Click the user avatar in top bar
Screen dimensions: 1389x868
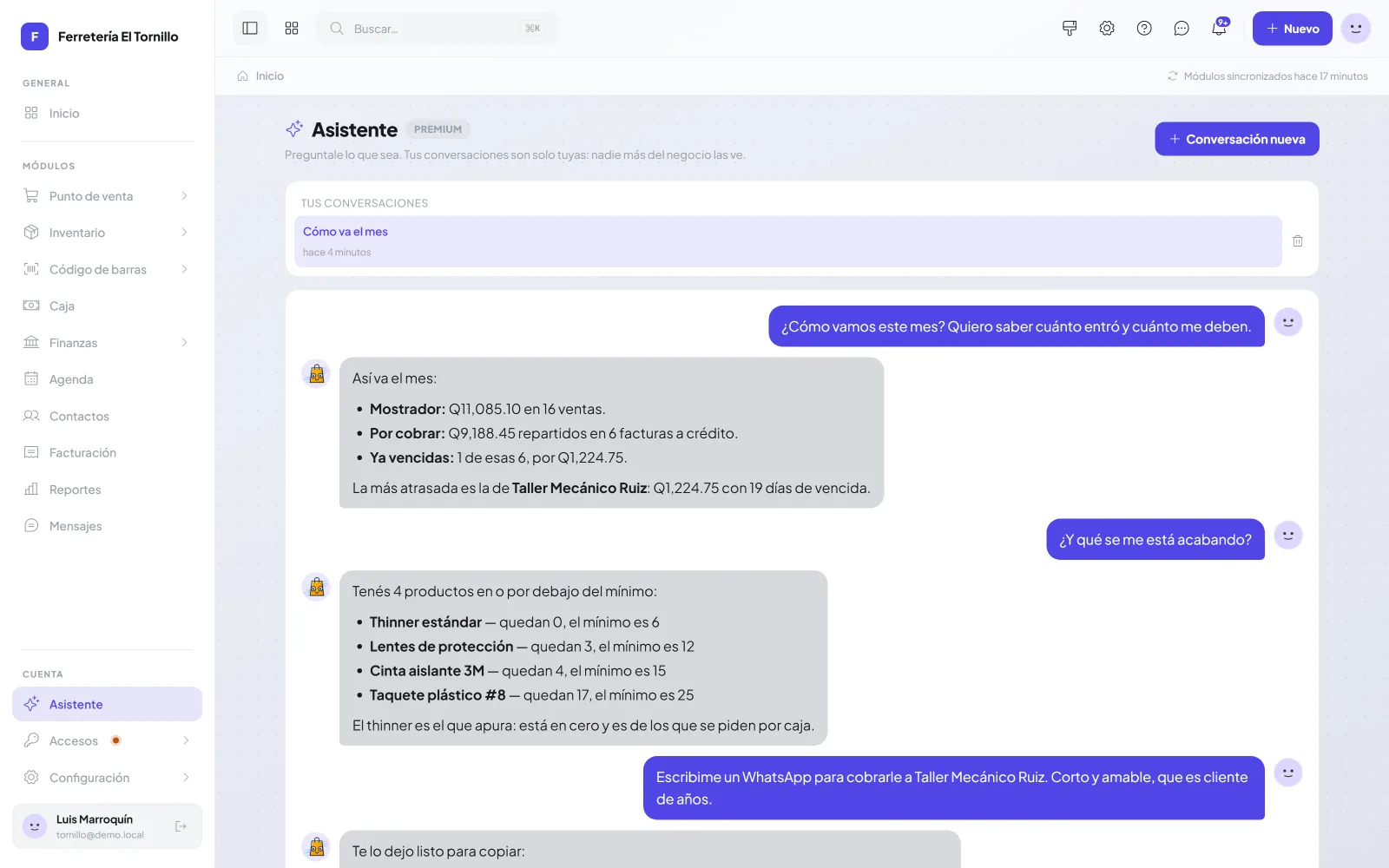coord(1356,29)
